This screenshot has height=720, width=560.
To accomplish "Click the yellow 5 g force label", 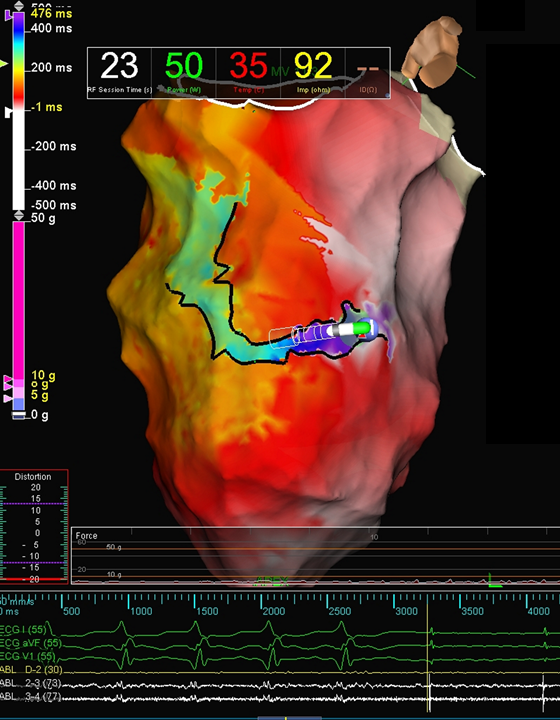I will tap(40, 395).
